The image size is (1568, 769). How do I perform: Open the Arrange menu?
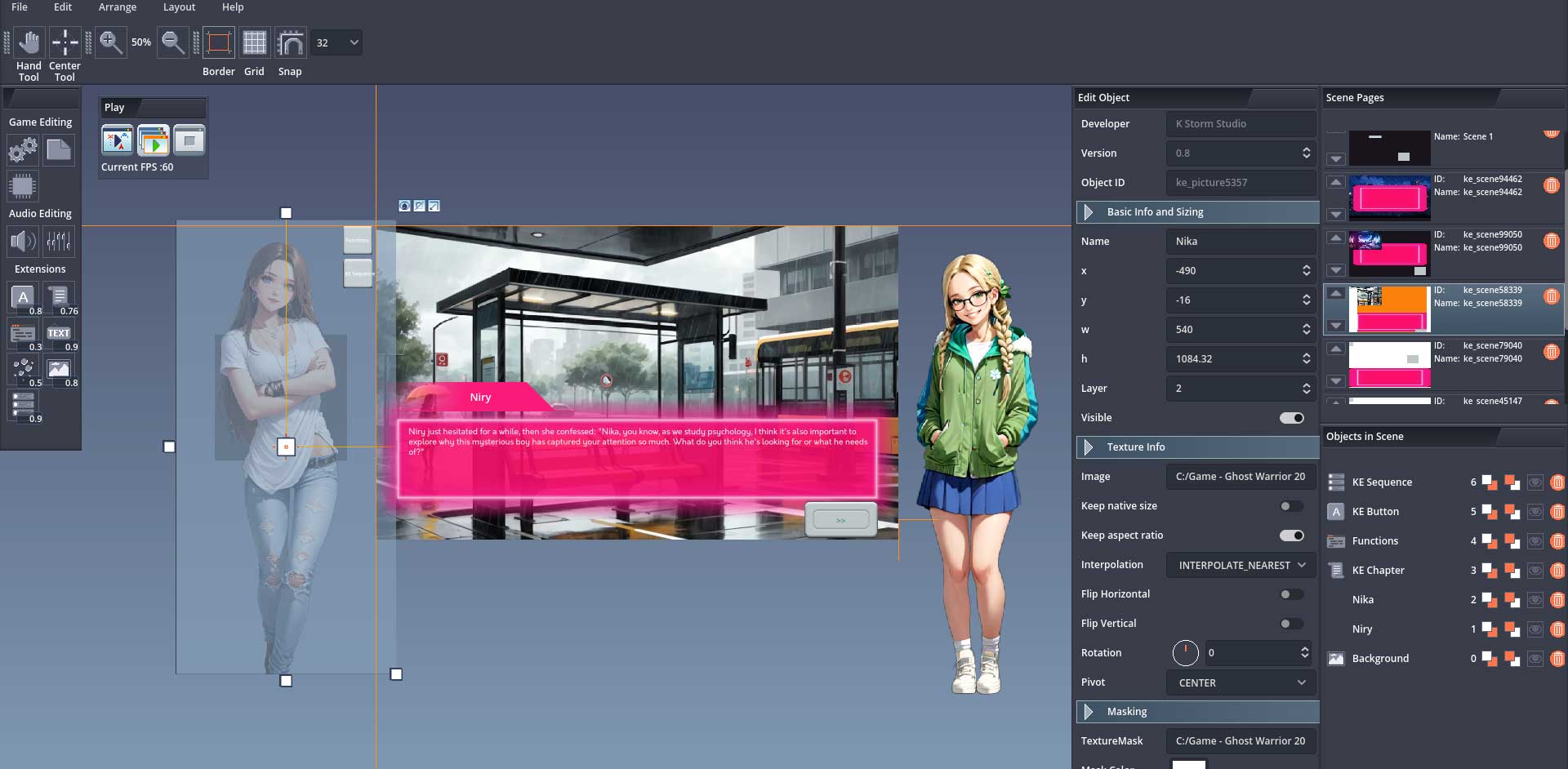[x=118, y=7]
